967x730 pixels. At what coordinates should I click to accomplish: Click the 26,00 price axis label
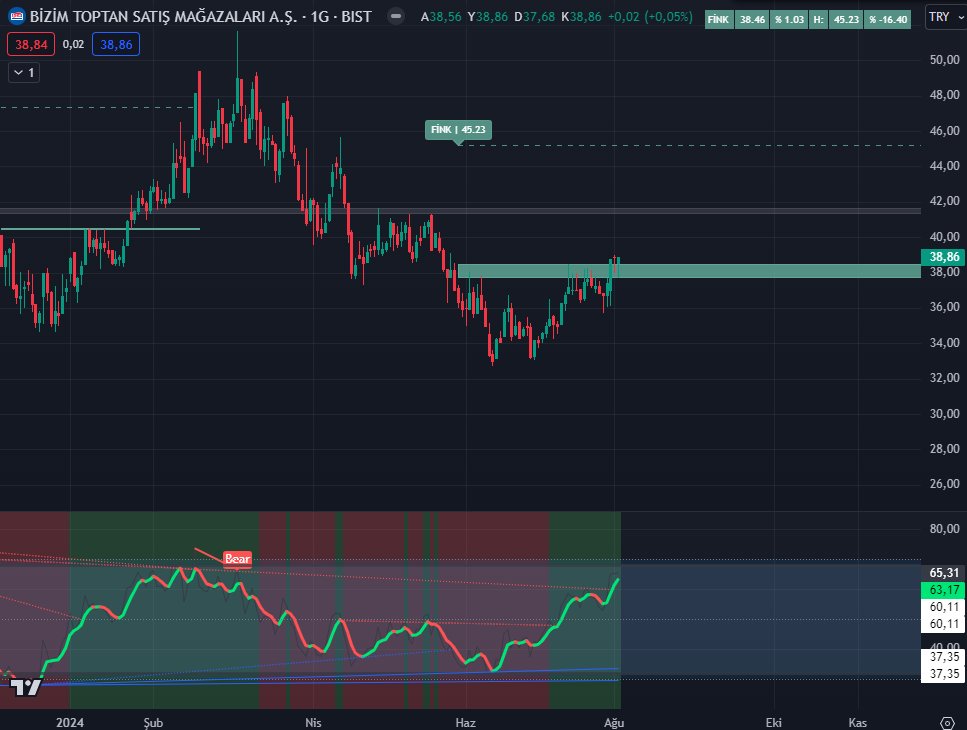tap(944, 484)
